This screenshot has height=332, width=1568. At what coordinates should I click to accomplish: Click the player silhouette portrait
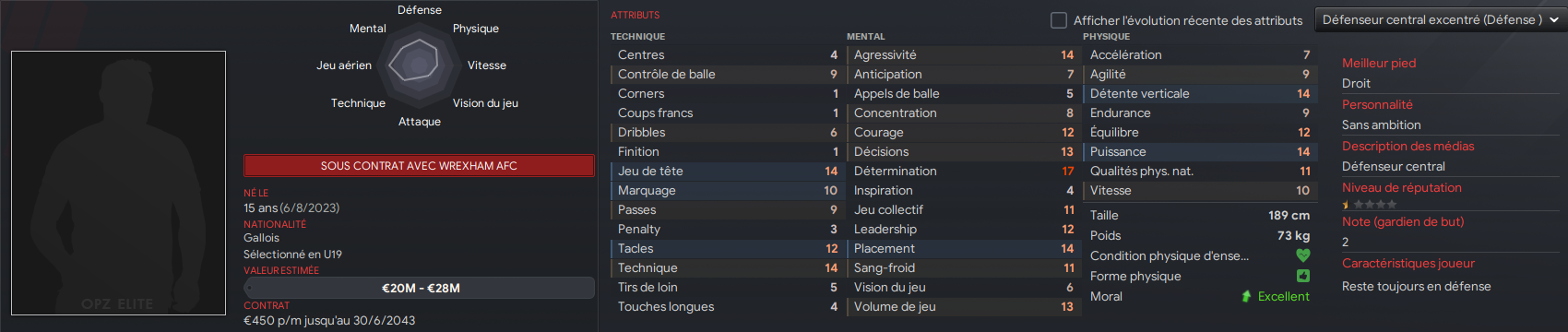118,183
